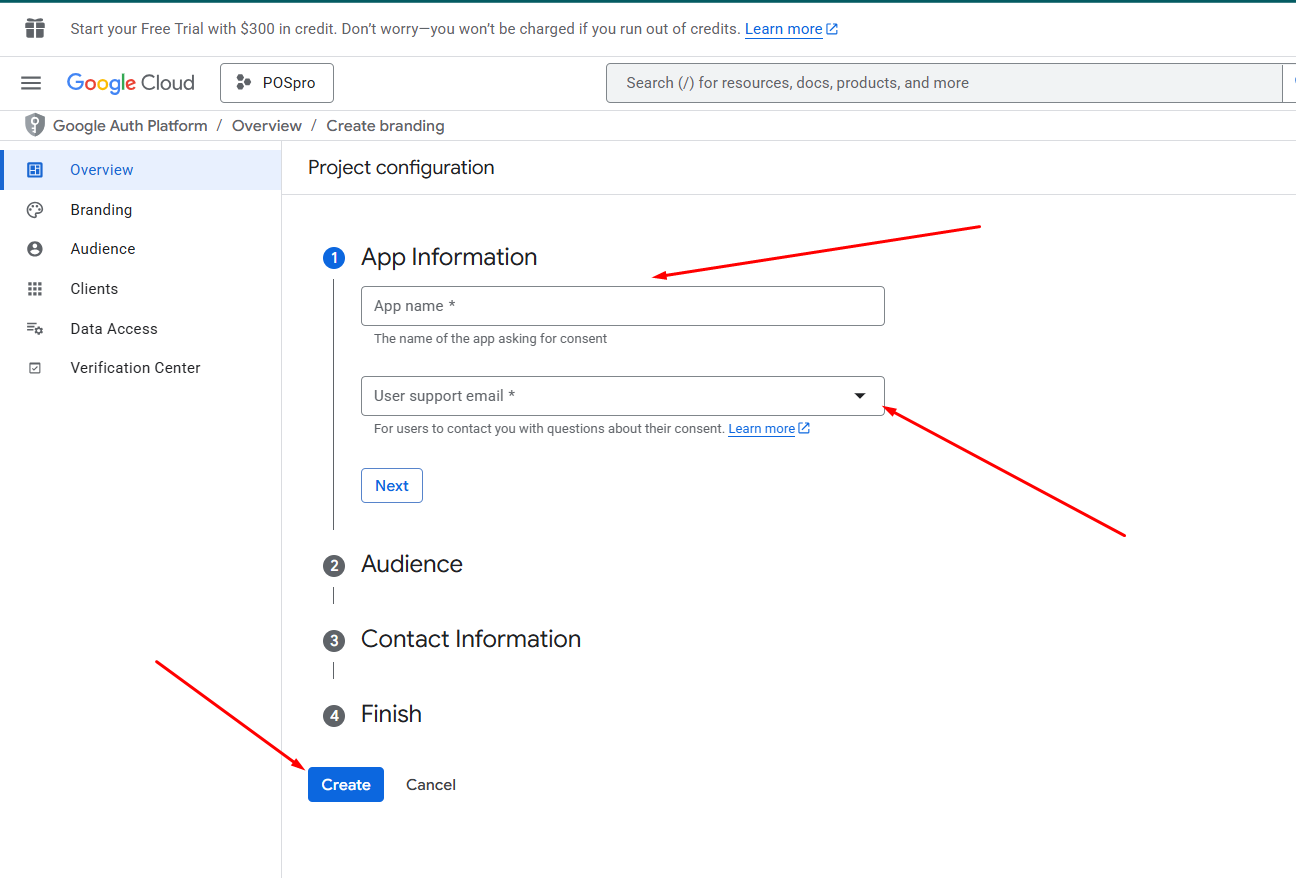The height and width of the screenshot is (878, 1296).
Task: Click the Verification Center checkbox icon
Action: 35,368
